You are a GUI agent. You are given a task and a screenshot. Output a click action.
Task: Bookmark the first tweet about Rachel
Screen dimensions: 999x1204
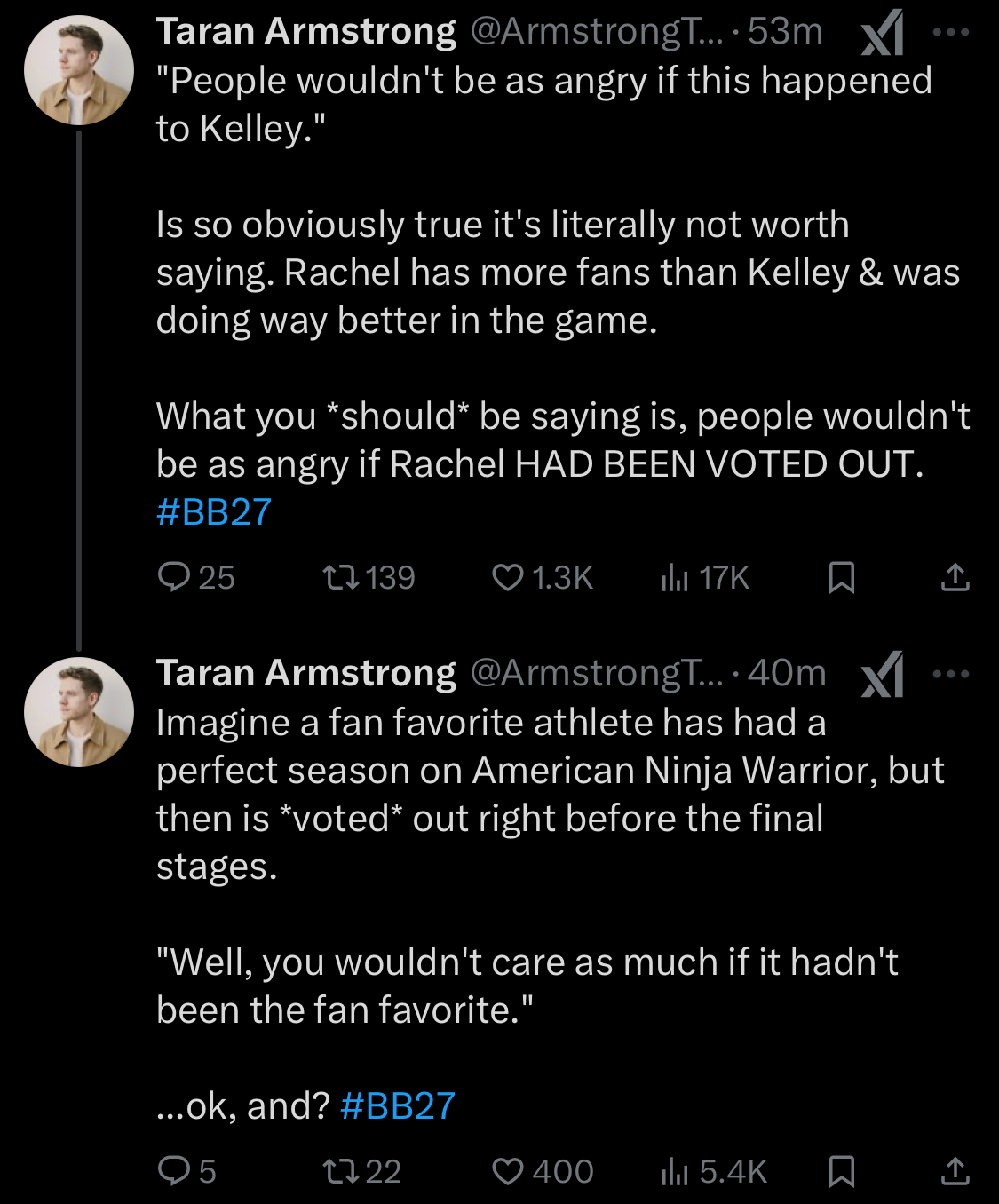pos(841,577)
